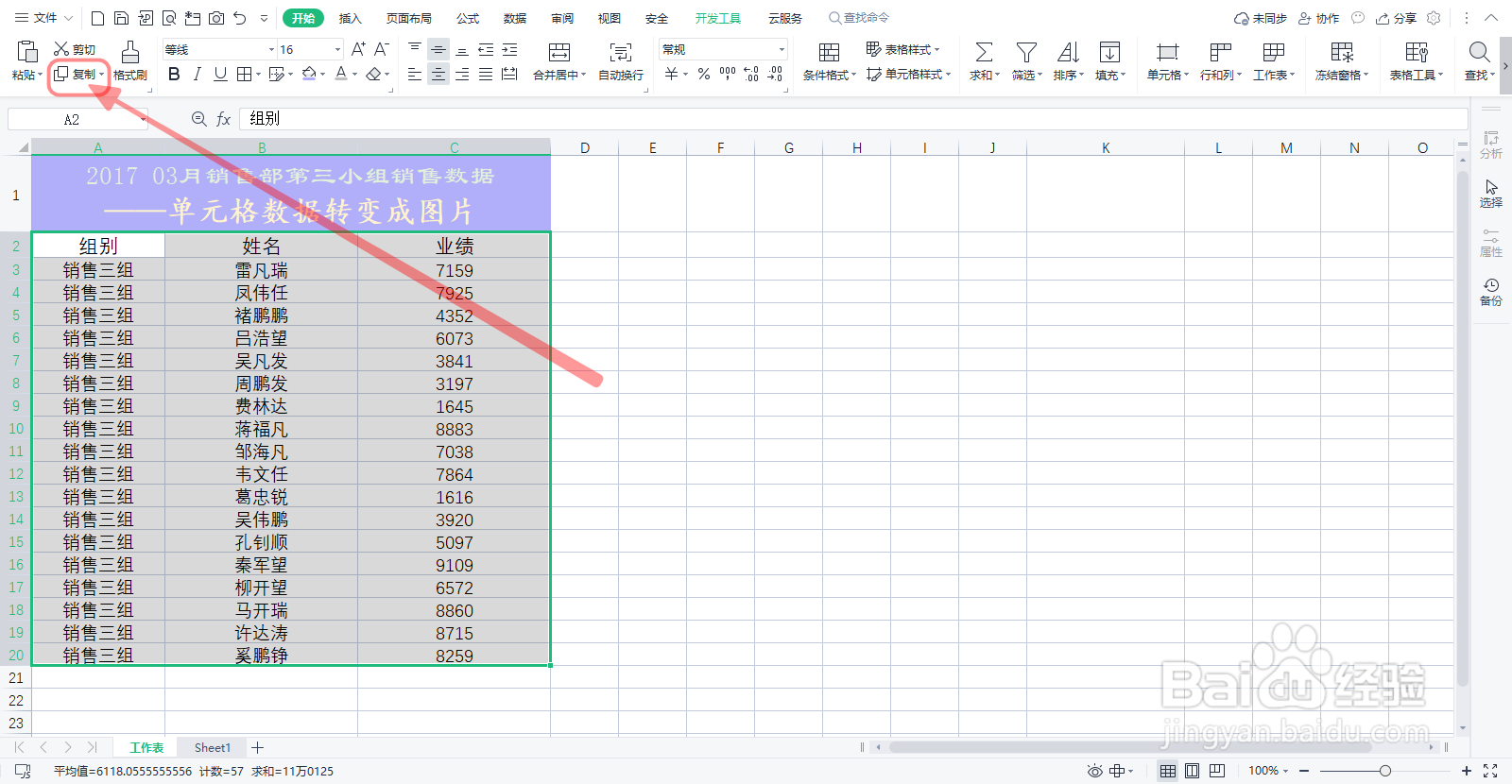This screenshot has height=784, width=1512.
Task: Click the comment bubble icon near Share
Action: pyautogui.click(x=1358, y=18)
